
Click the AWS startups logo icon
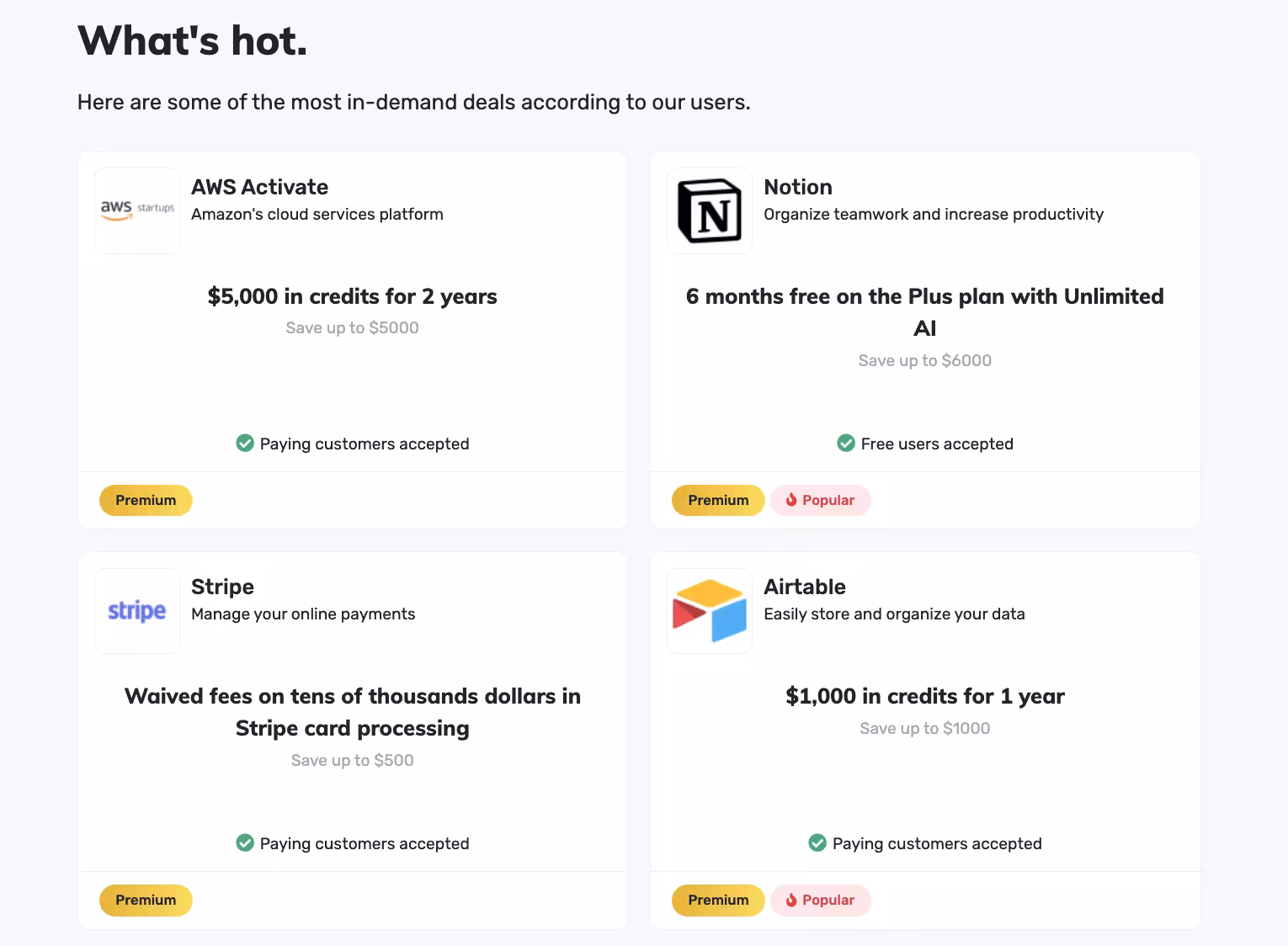(137, 210)
